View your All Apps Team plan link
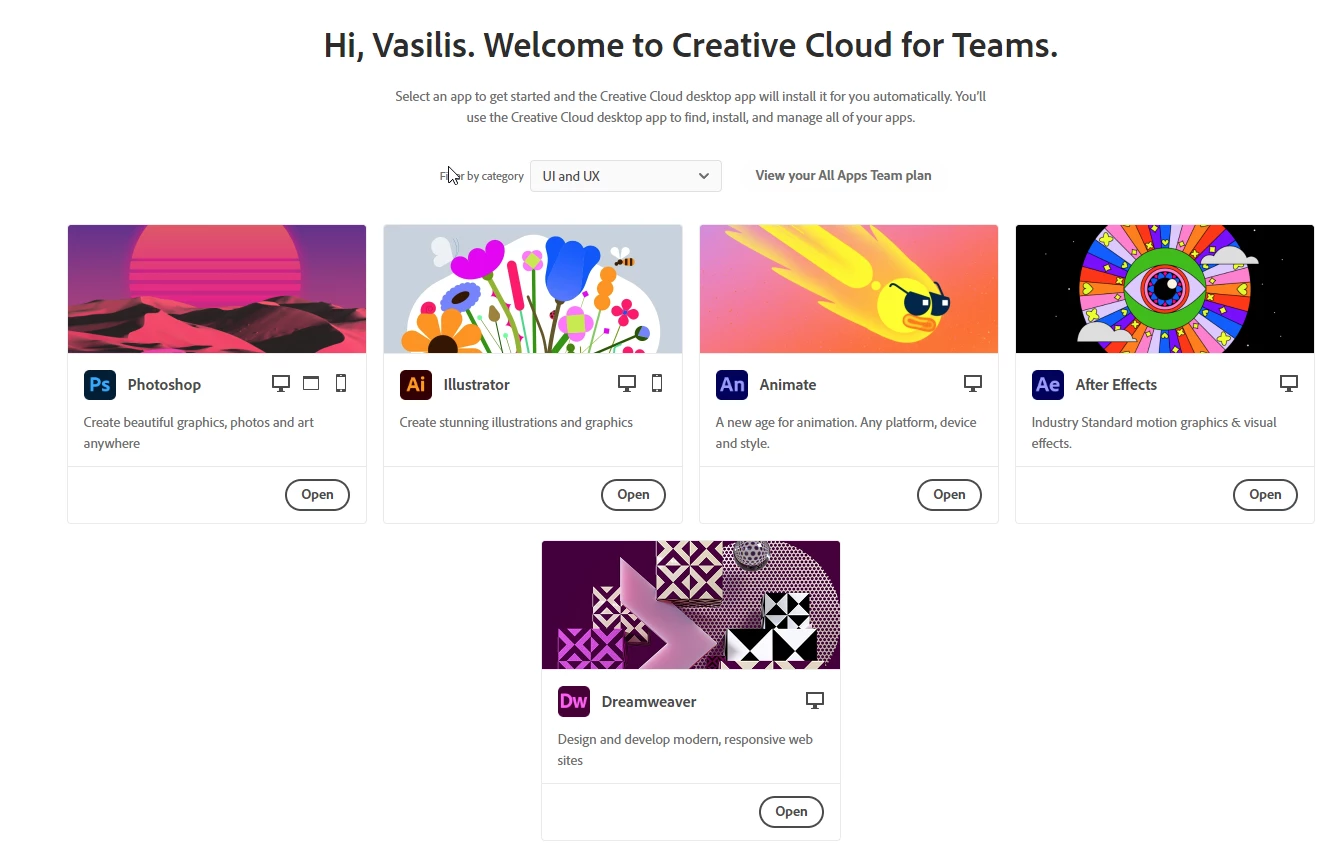The width and height of the screenshot is (1341, 855). [x=843, y=176]
